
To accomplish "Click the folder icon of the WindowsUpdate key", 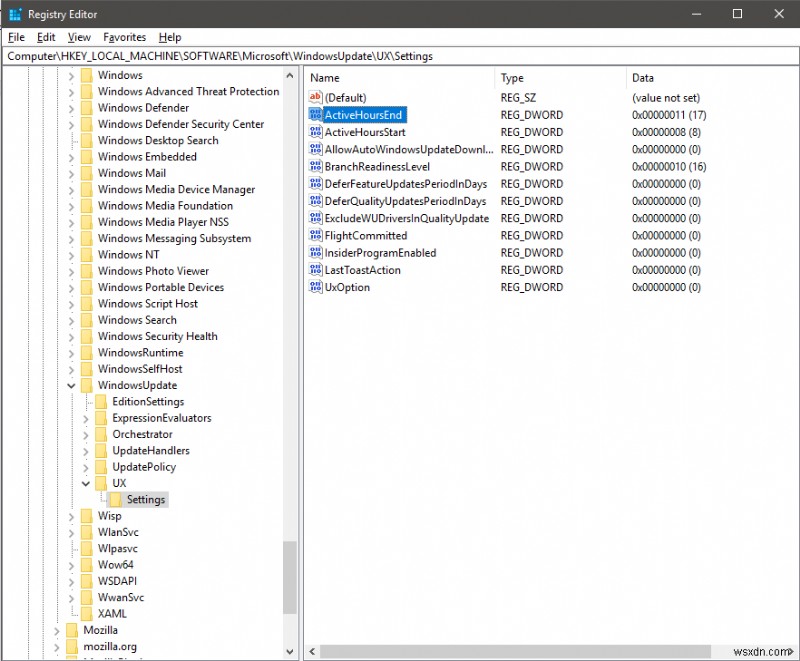I will (x=85, y=385).
